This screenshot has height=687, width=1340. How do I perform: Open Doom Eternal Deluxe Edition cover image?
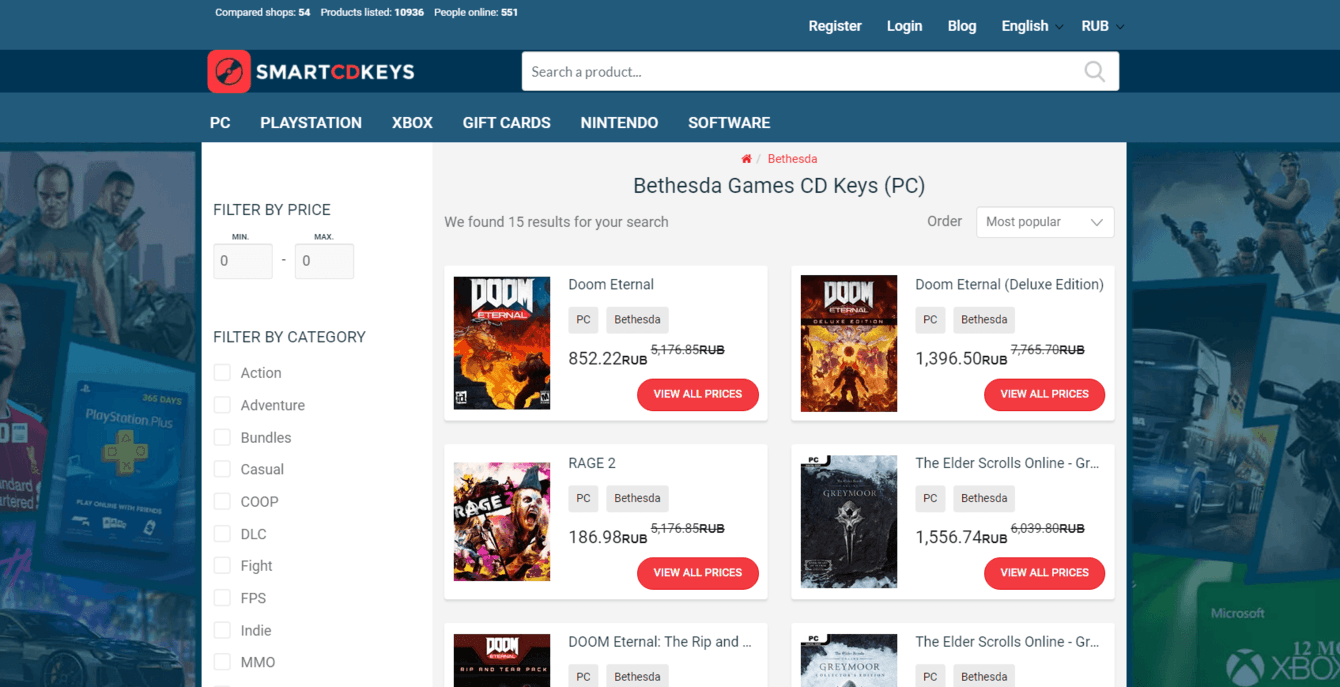[x=849, y=343]
